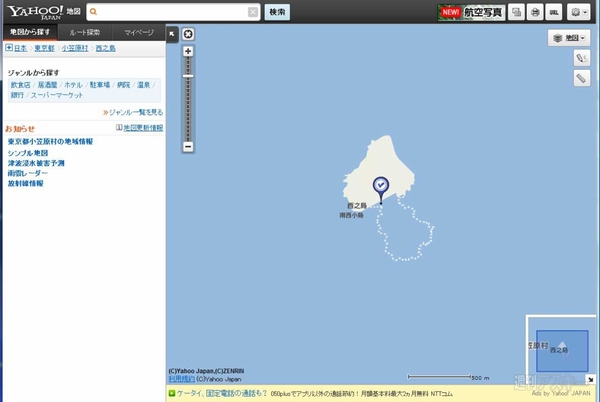
Task: Zoom in with the plus button
Action: pos(188,51)
